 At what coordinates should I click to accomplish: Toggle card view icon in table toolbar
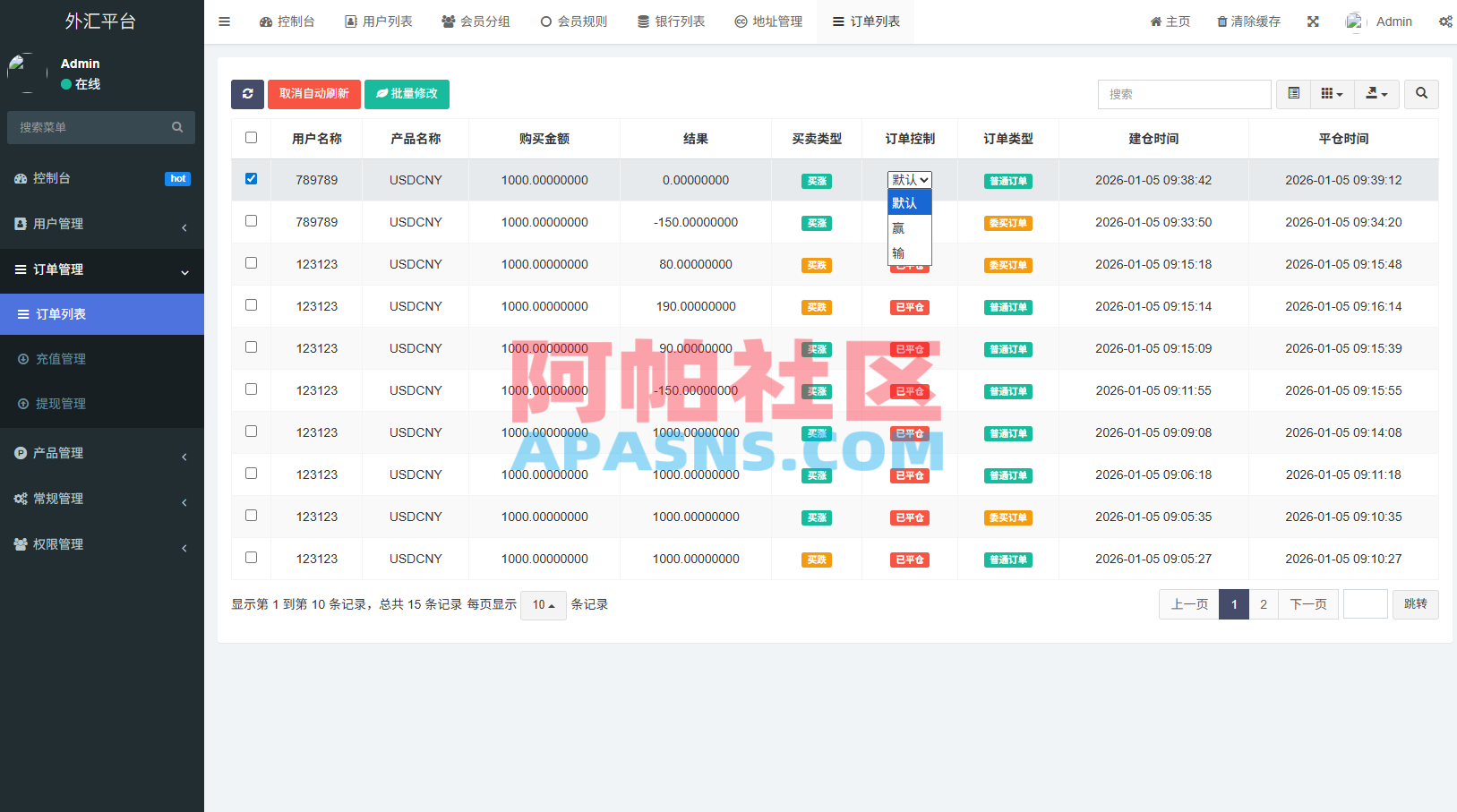click(x=1293, y=94)
